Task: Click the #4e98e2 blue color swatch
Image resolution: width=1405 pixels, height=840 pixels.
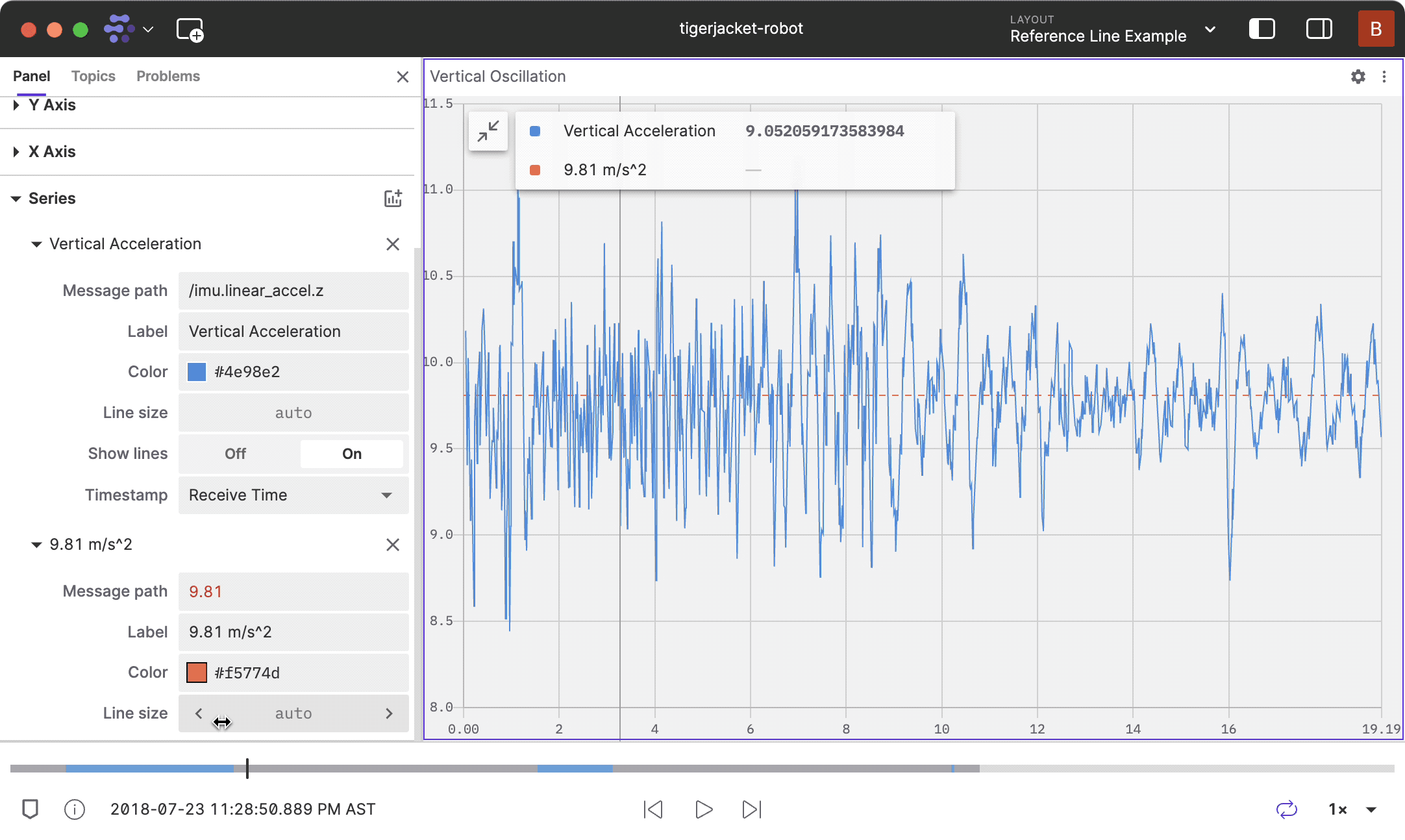Action: point(197,372)
